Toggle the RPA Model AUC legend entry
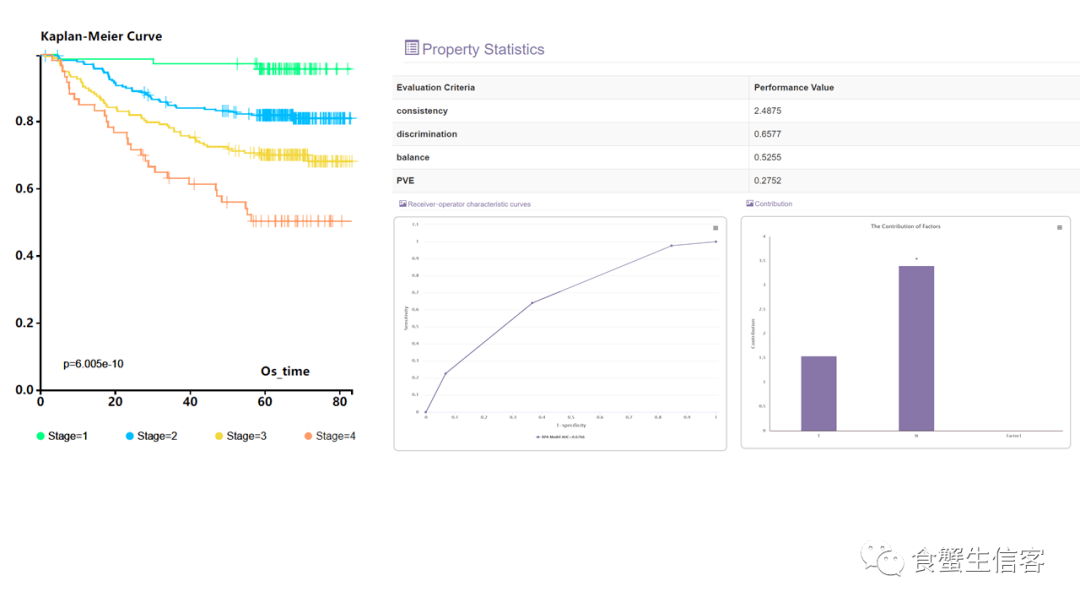Screen dimensions: 1080x608 point(560,437)
